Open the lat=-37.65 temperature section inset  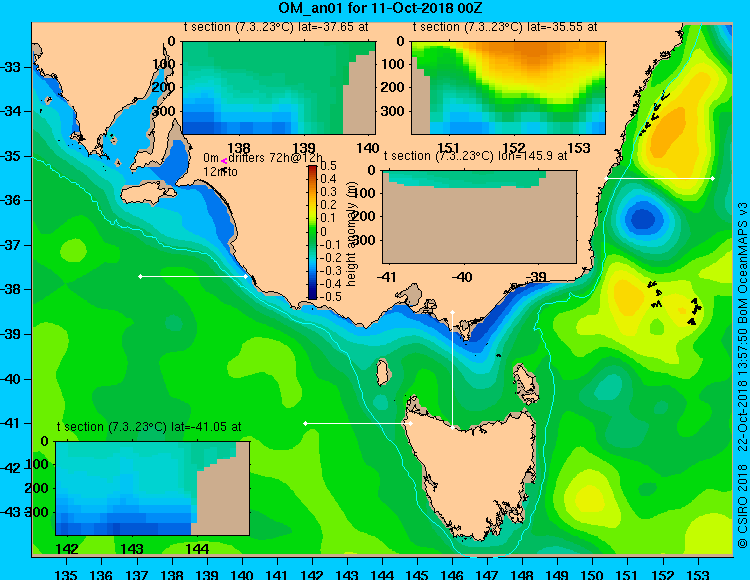pyautogui.click(x=279, y=88)
